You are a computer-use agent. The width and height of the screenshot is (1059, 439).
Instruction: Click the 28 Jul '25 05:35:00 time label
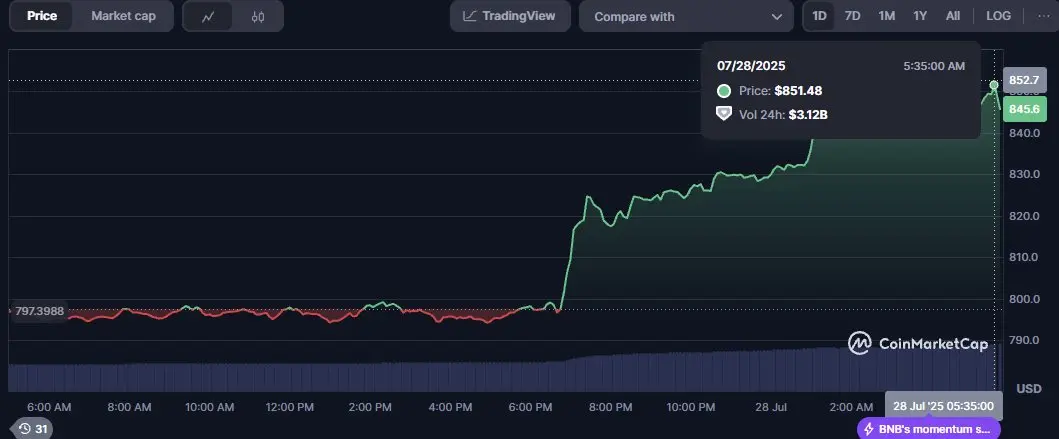click(x=944, y=406)
